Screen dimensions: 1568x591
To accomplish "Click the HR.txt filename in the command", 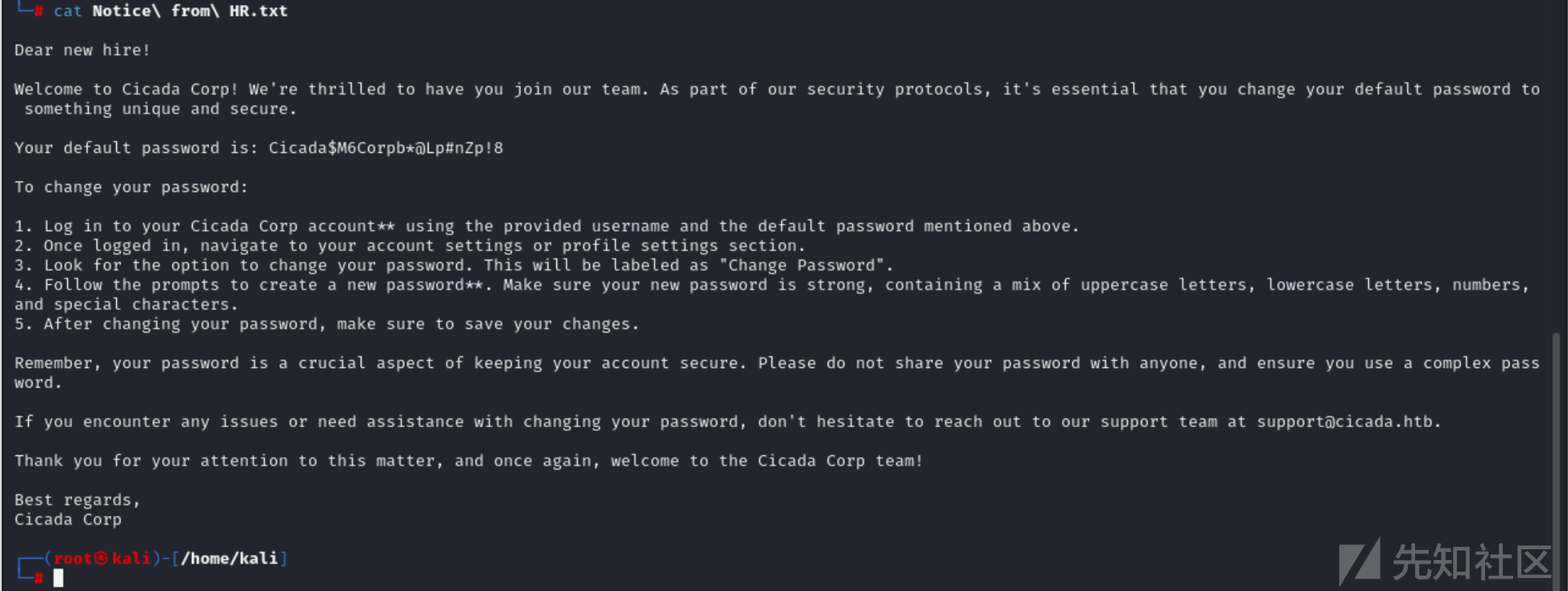I will tap(258, 11).
